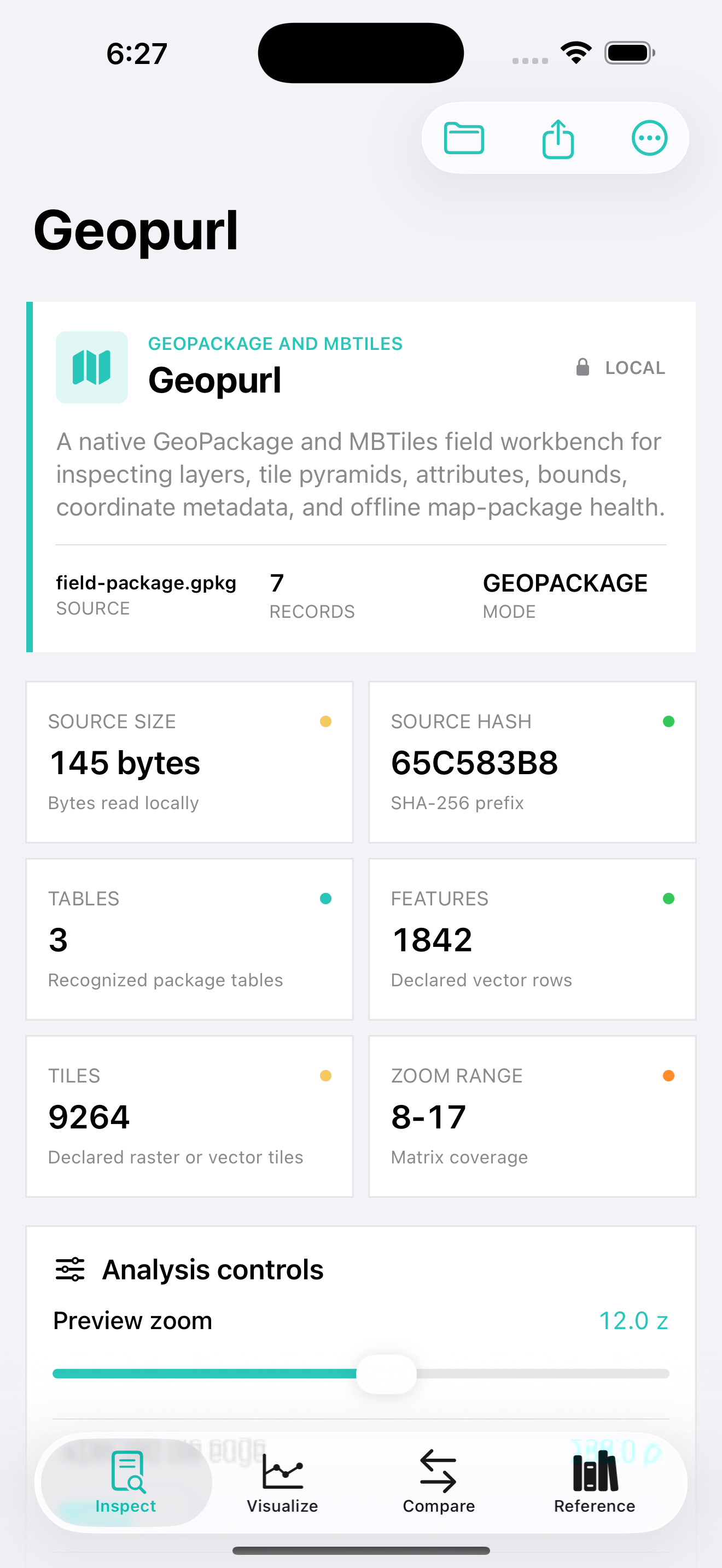Viewport: 722px width, 1568px height.
Task: Tap the Preview zoom label
Action: (133, 1320)
